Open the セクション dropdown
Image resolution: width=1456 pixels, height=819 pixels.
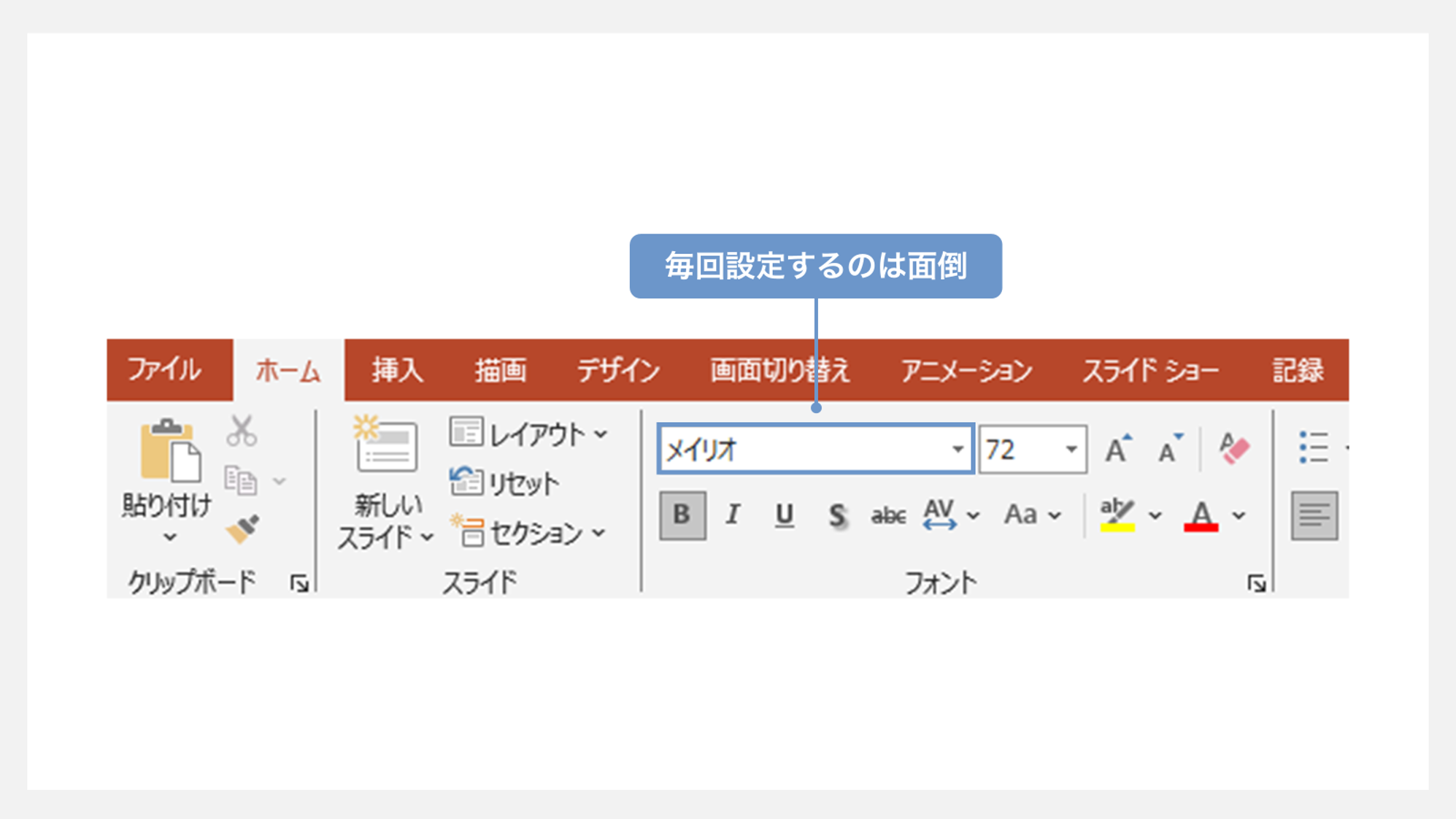point(529,533)
